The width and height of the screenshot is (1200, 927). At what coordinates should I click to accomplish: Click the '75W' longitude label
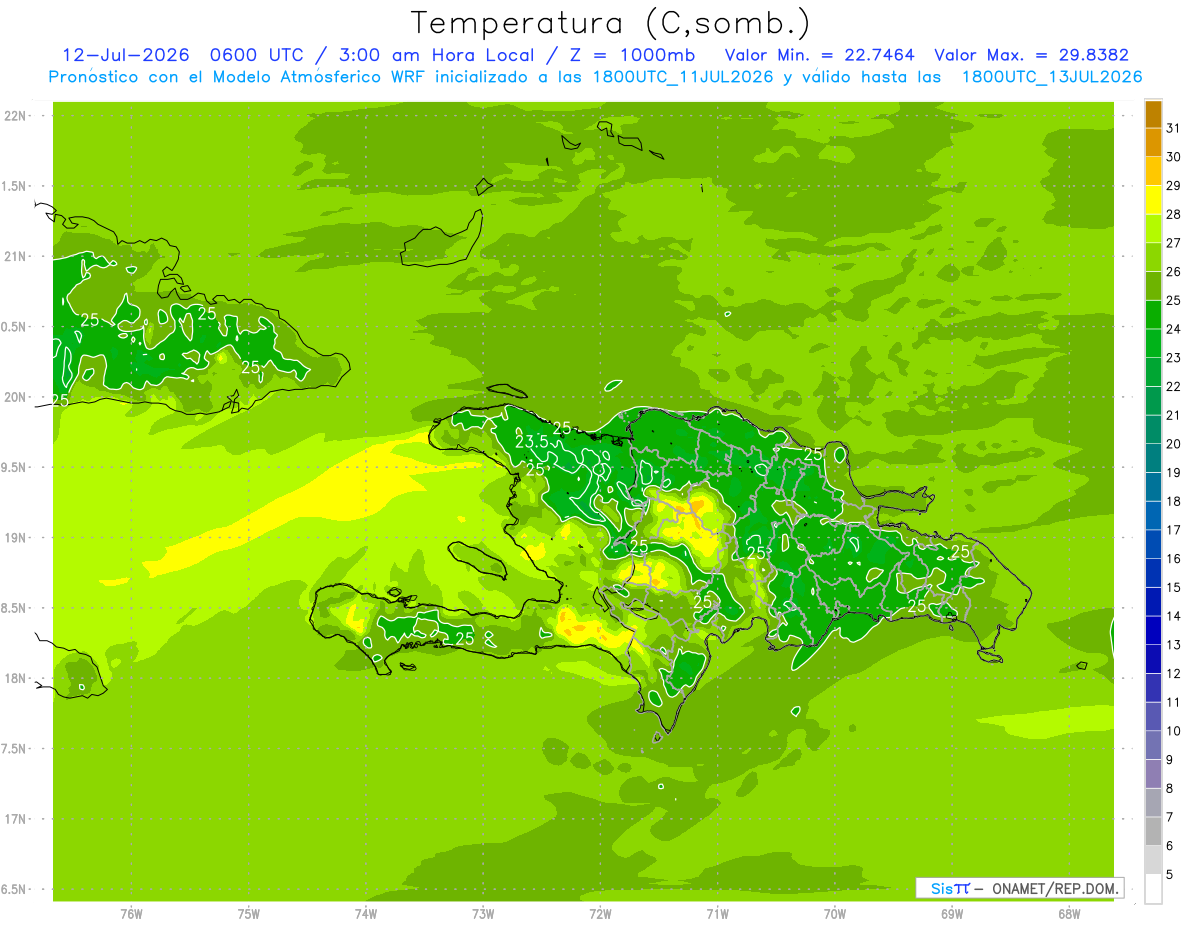click(248, 913)
